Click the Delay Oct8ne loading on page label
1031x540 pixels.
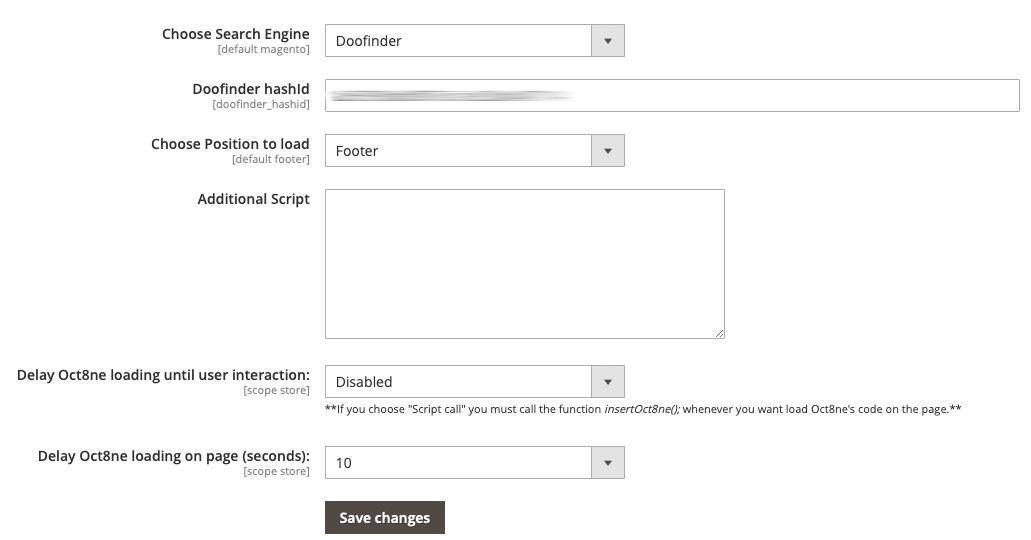click(173, 456)
